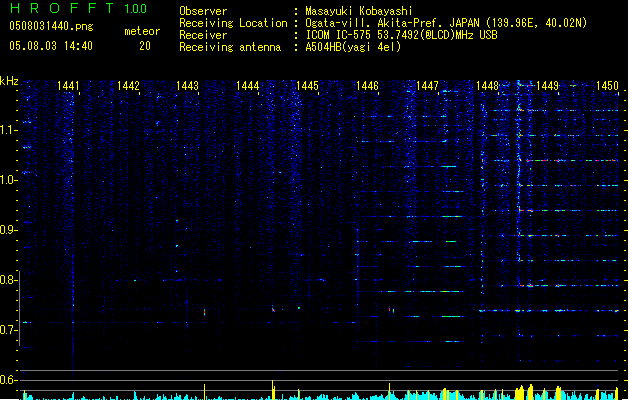Select the file name 0508031440.png
Screen dimensions: 629x400
[x=51, y=27]
